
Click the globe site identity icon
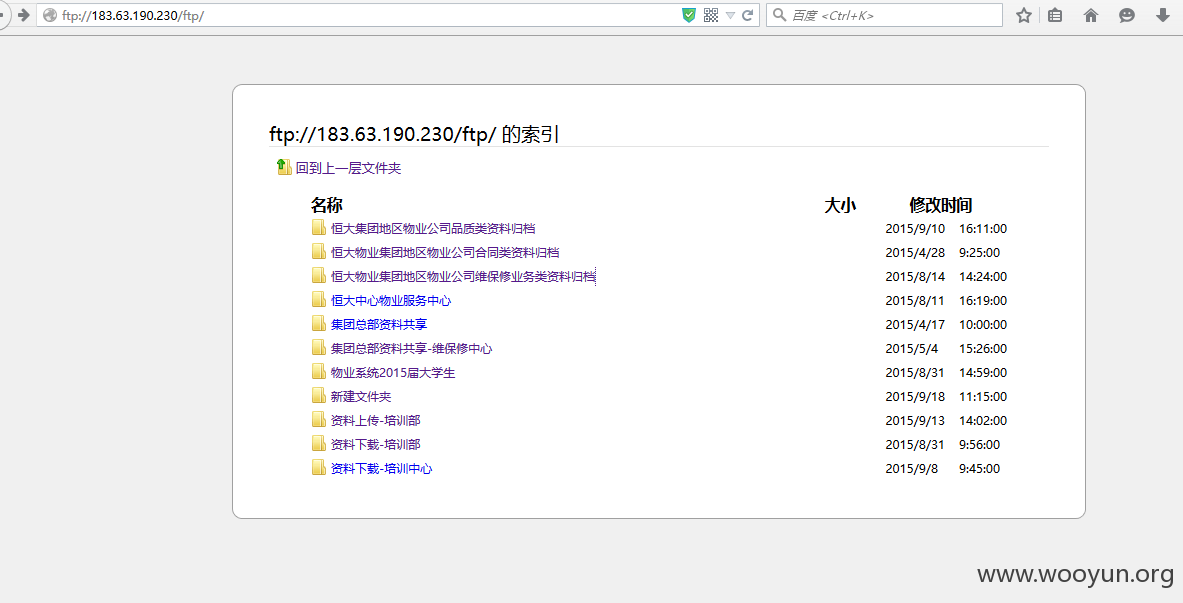50,15
